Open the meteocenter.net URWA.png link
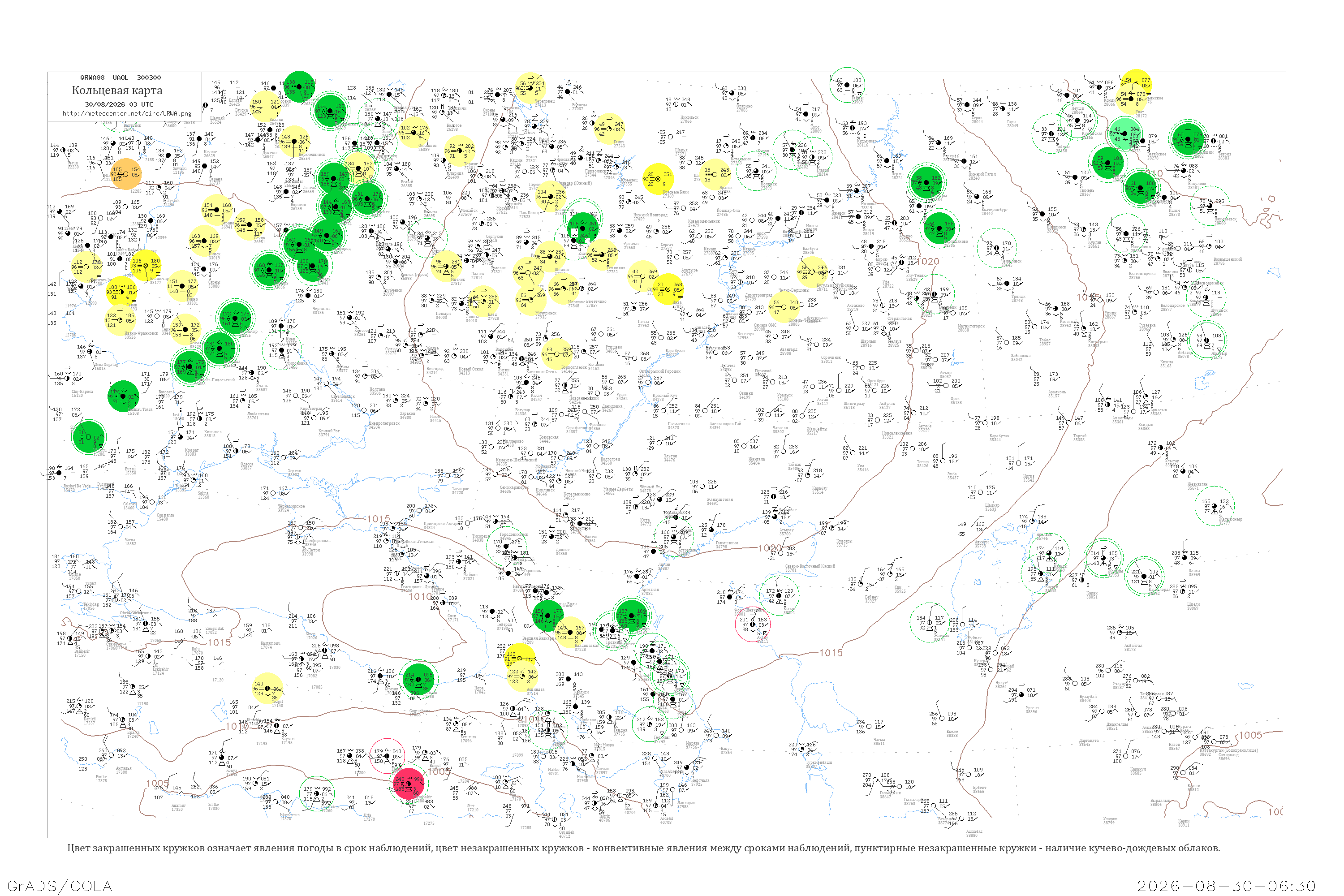Image resolution: width=1344 pixels, height=896 pixels. coord(126,113)
